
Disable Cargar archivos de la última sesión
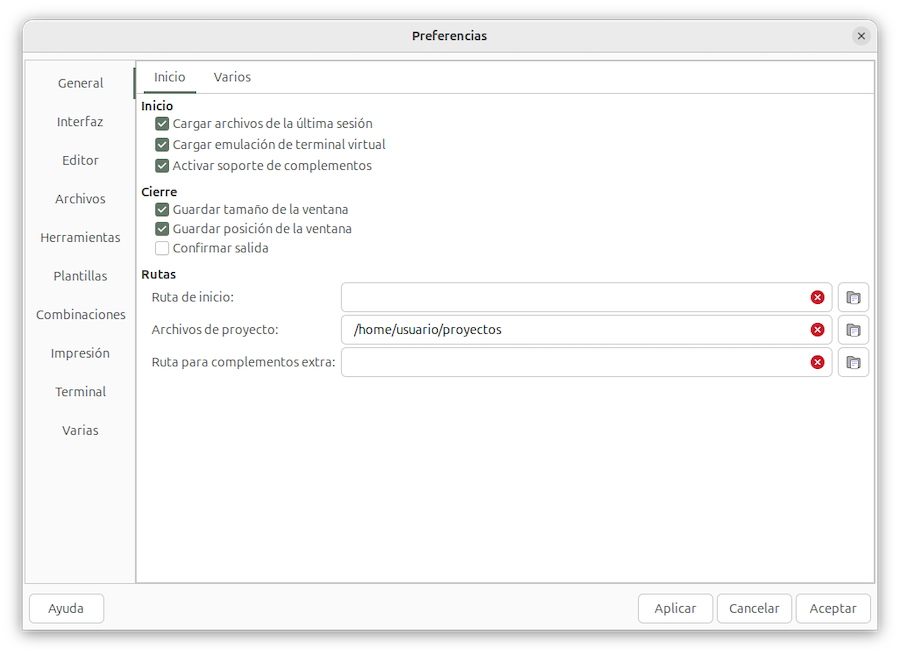(x=162, y=124)
